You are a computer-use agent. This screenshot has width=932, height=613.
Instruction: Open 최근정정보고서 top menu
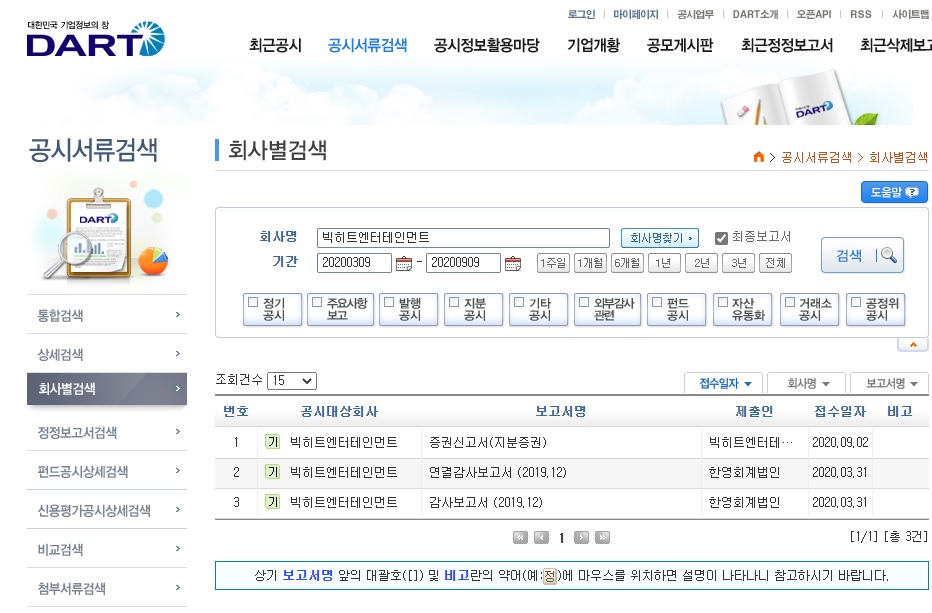[x=787, y=45]
